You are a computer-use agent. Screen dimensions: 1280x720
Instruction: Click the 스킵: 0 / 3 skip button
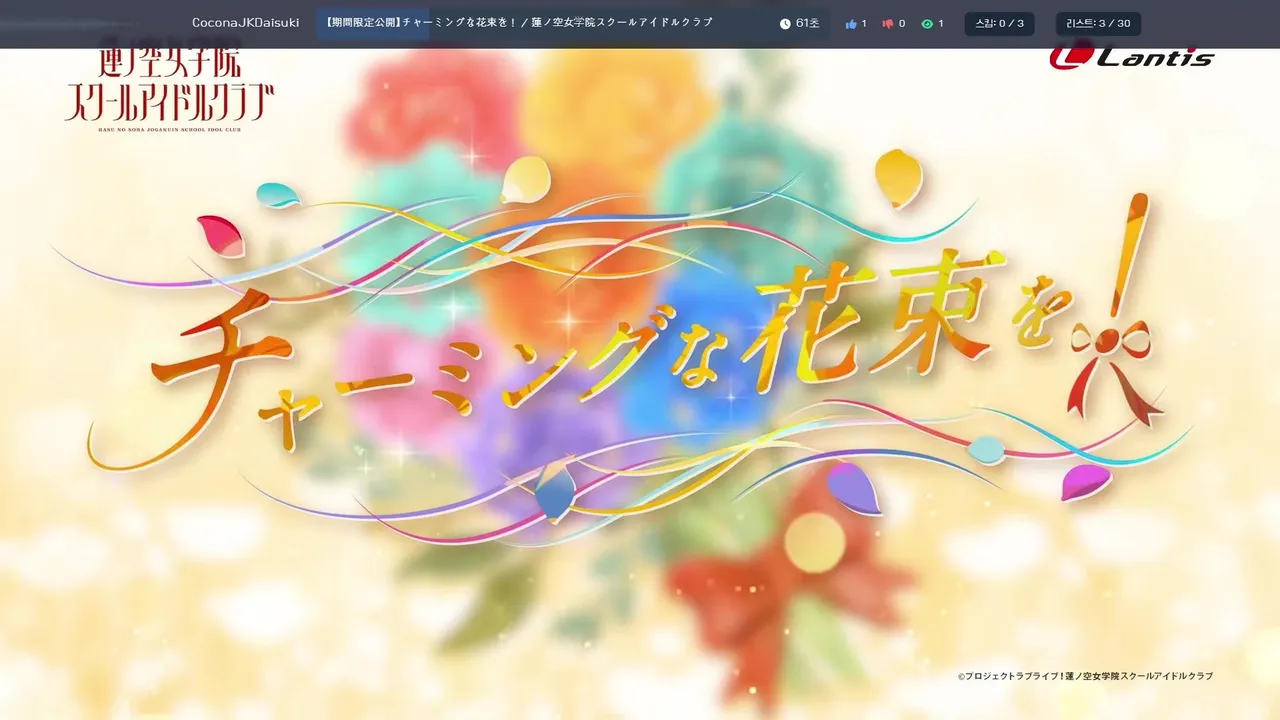[999, 24]
